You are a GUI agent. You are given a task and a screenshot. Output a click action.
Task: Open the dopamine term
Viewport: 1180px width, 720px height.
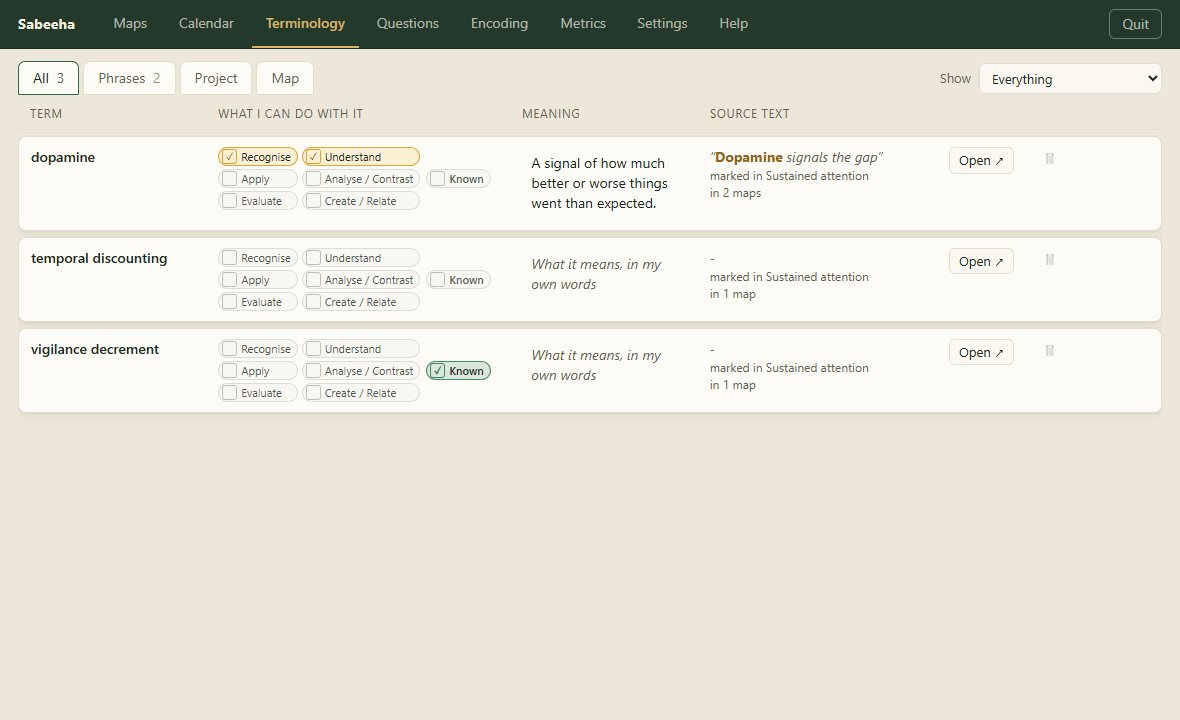pos(981,161)
